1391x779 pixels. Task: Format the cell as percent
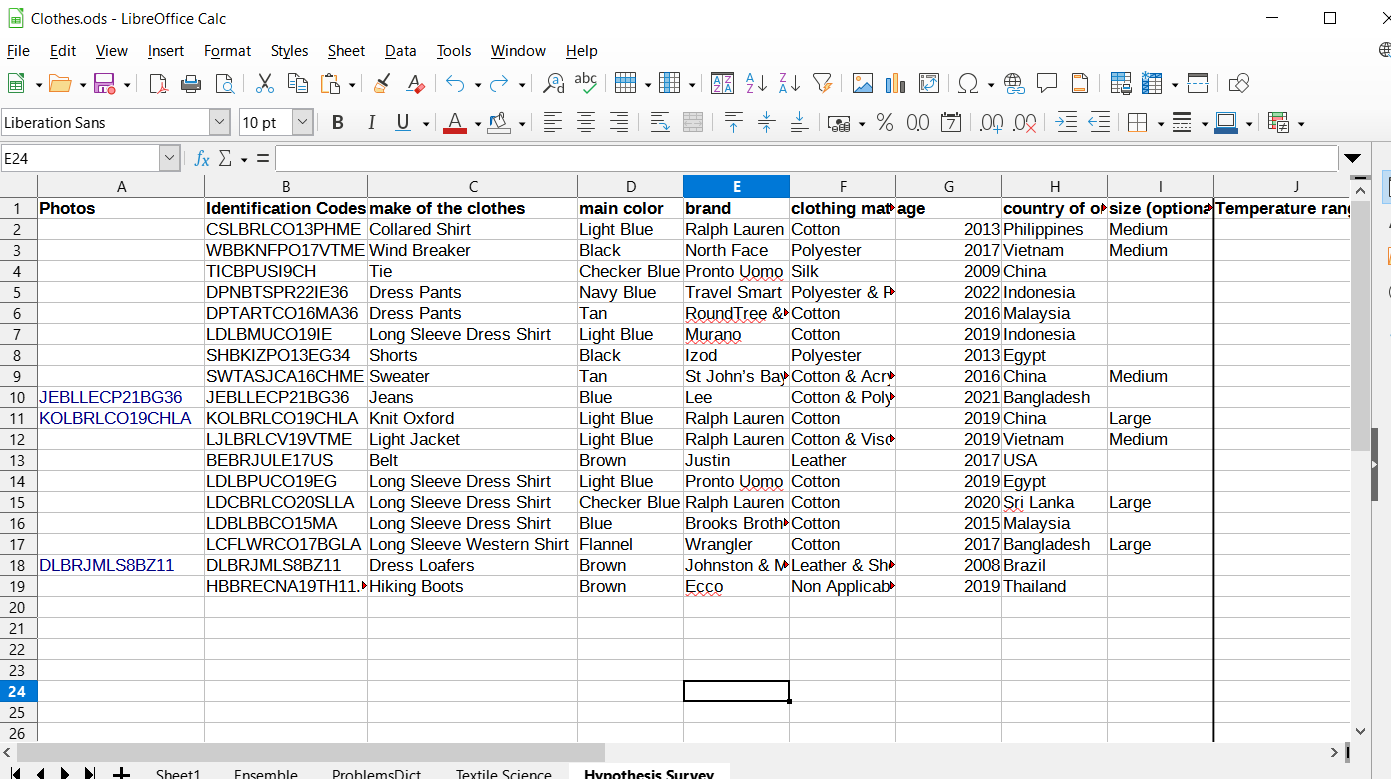pos(885,122)
